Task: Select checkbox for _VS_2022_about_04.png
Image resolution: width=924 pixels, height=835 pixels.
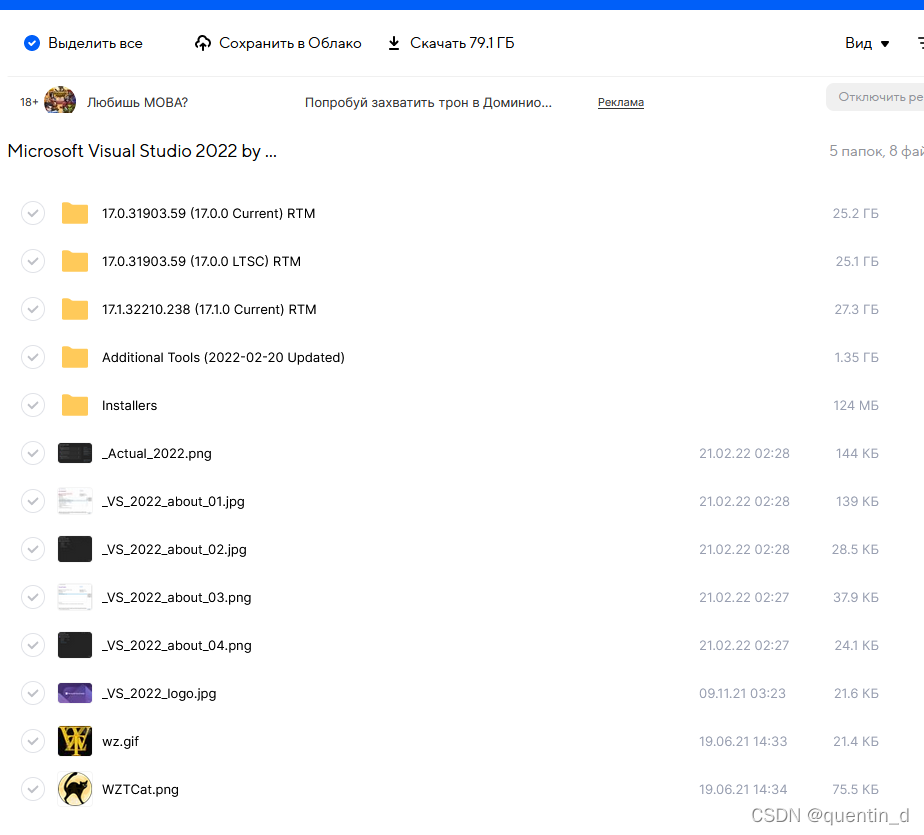Action: click(x=33, y=645)
